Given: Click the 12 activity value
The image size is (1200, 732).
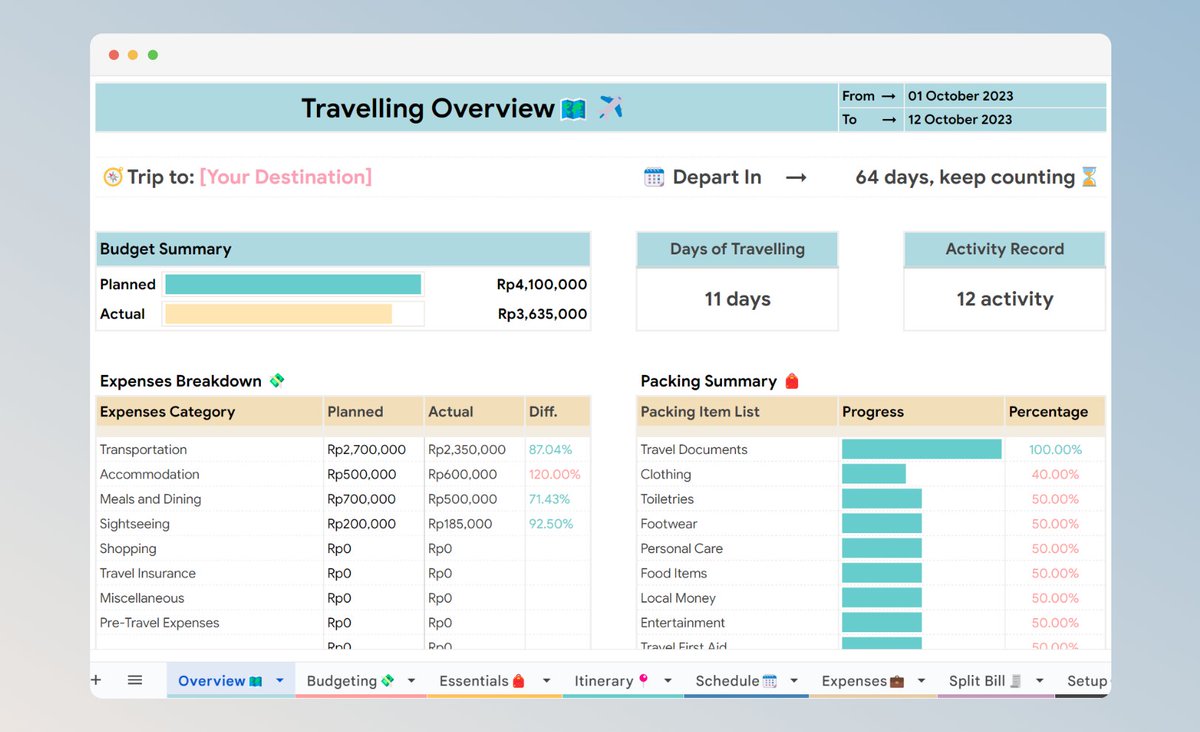Looking at the screenshot, I should [1005, 299].
